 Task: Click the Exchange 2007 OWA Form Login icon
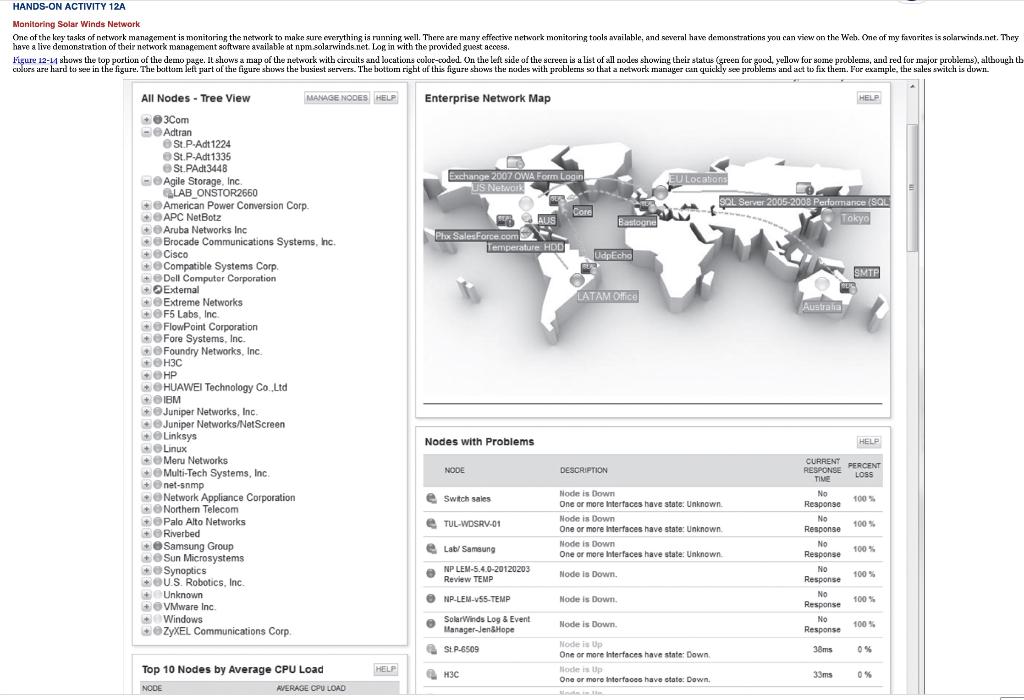coord(515,163)
